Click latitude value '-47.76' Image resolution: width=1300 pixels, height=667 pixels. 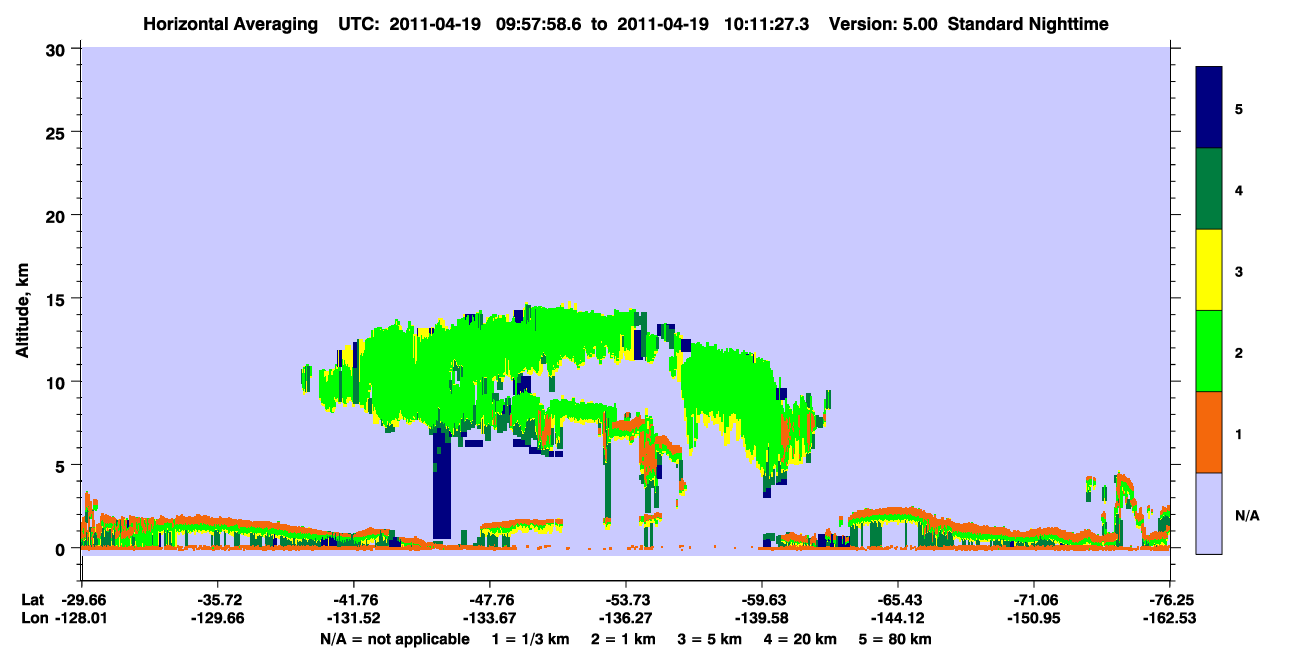tap(489, 599)
